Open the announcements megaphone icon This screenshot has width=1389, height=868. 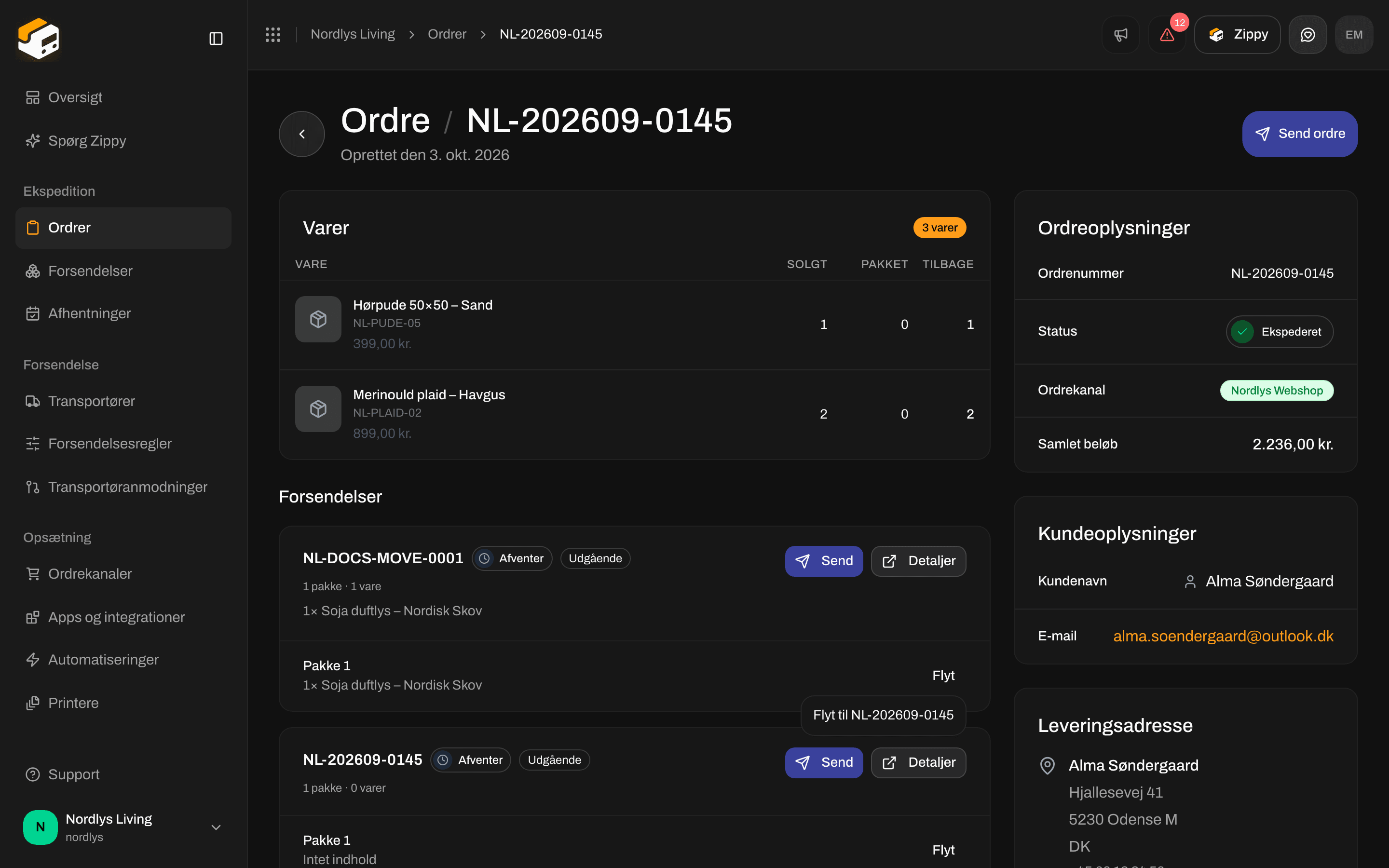(x=1120, y=34)
